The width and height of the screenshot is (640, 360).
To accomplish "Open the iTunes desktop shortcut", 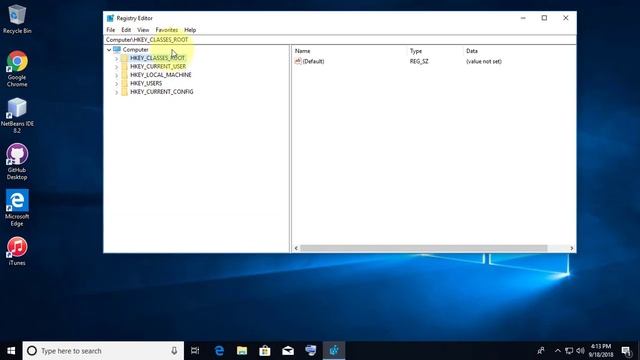I will tap(17, 251).
